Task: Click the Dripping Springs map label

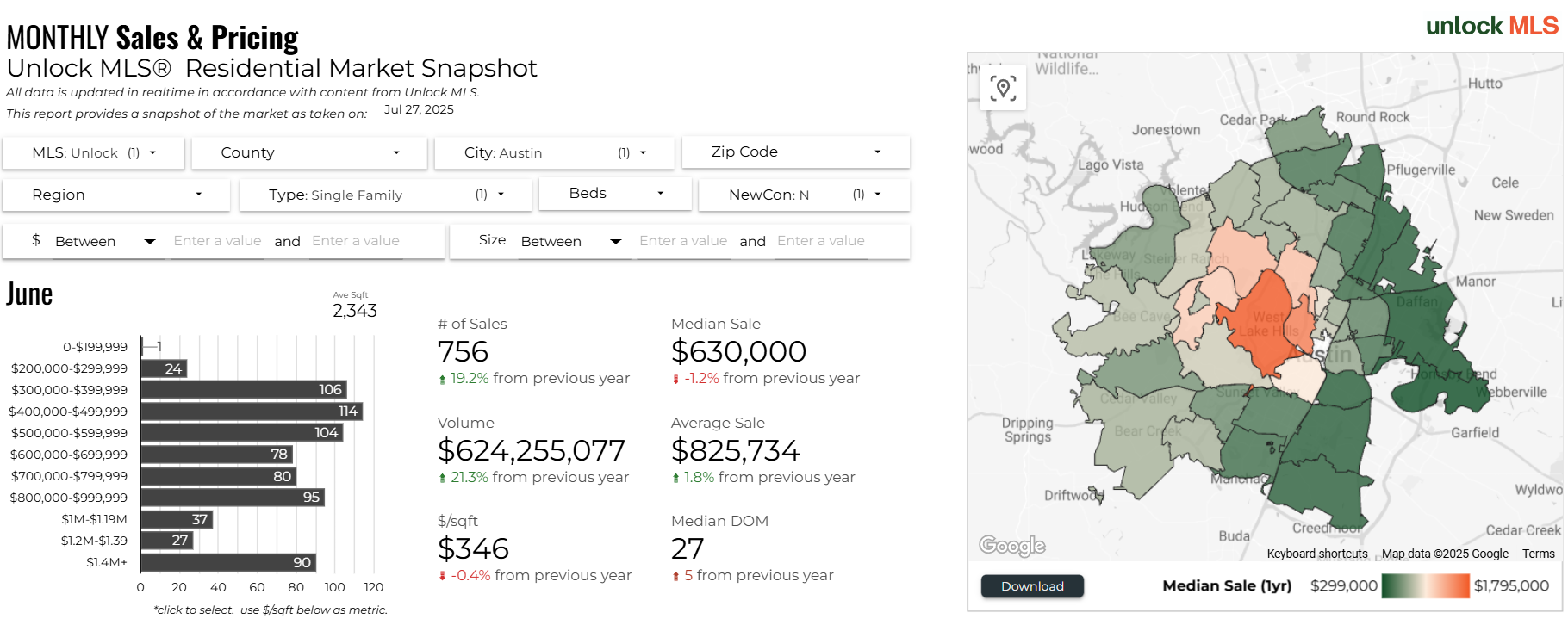Action: [x=1027, y=430]
